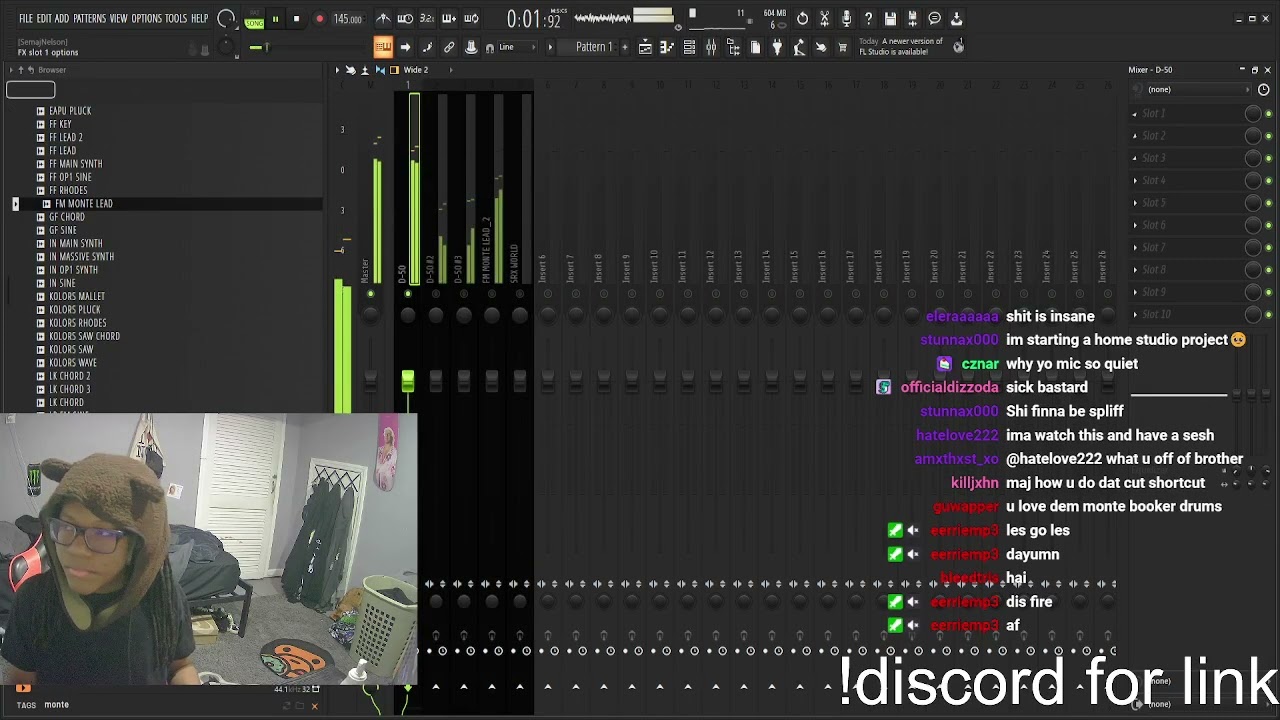Toggle the metronome icon
This screenshot has width=1280, height=720.
[383, 19]
